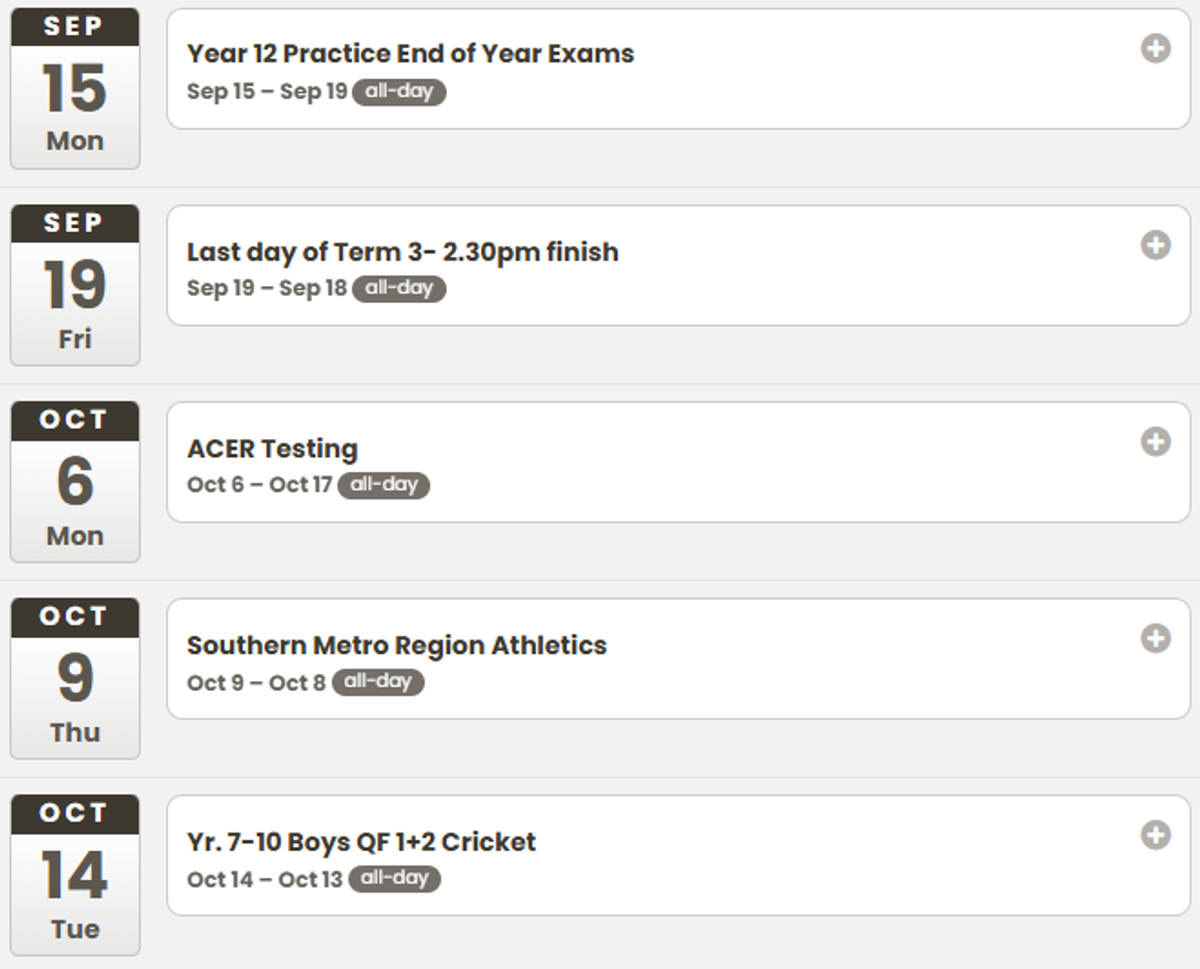Click all-day badge on Year 12 Exams
The image size is (1200, 969).
(399, 92)
